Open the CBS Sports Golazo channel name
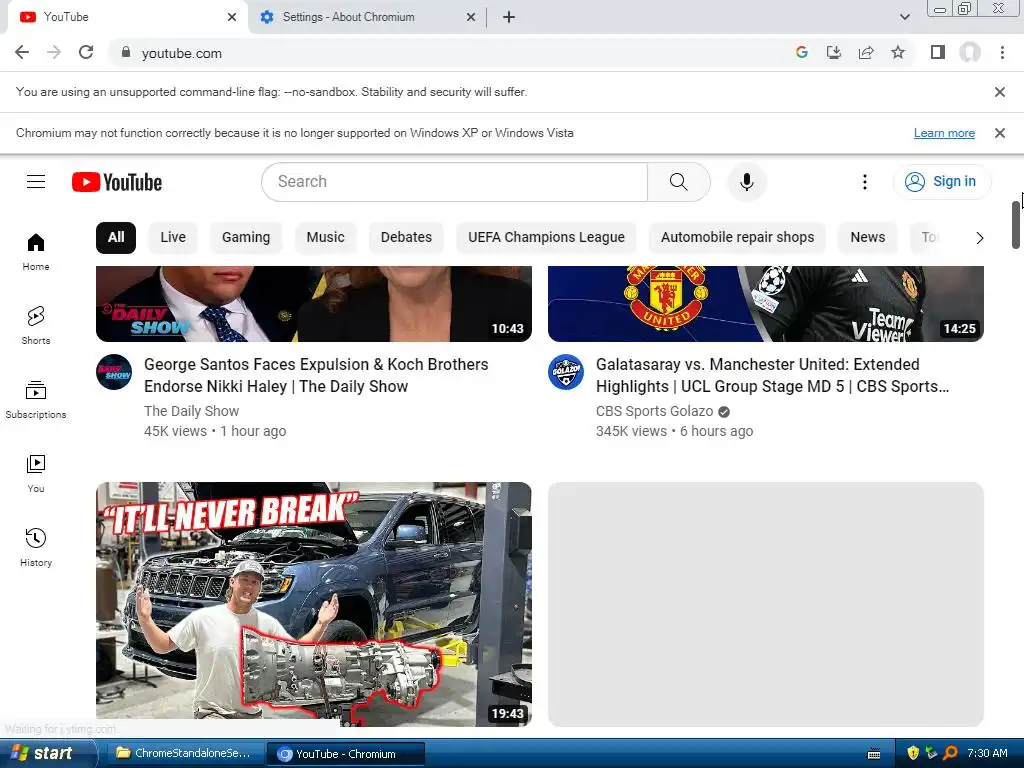The image size is (1024, 768). [x=654, y=411]
